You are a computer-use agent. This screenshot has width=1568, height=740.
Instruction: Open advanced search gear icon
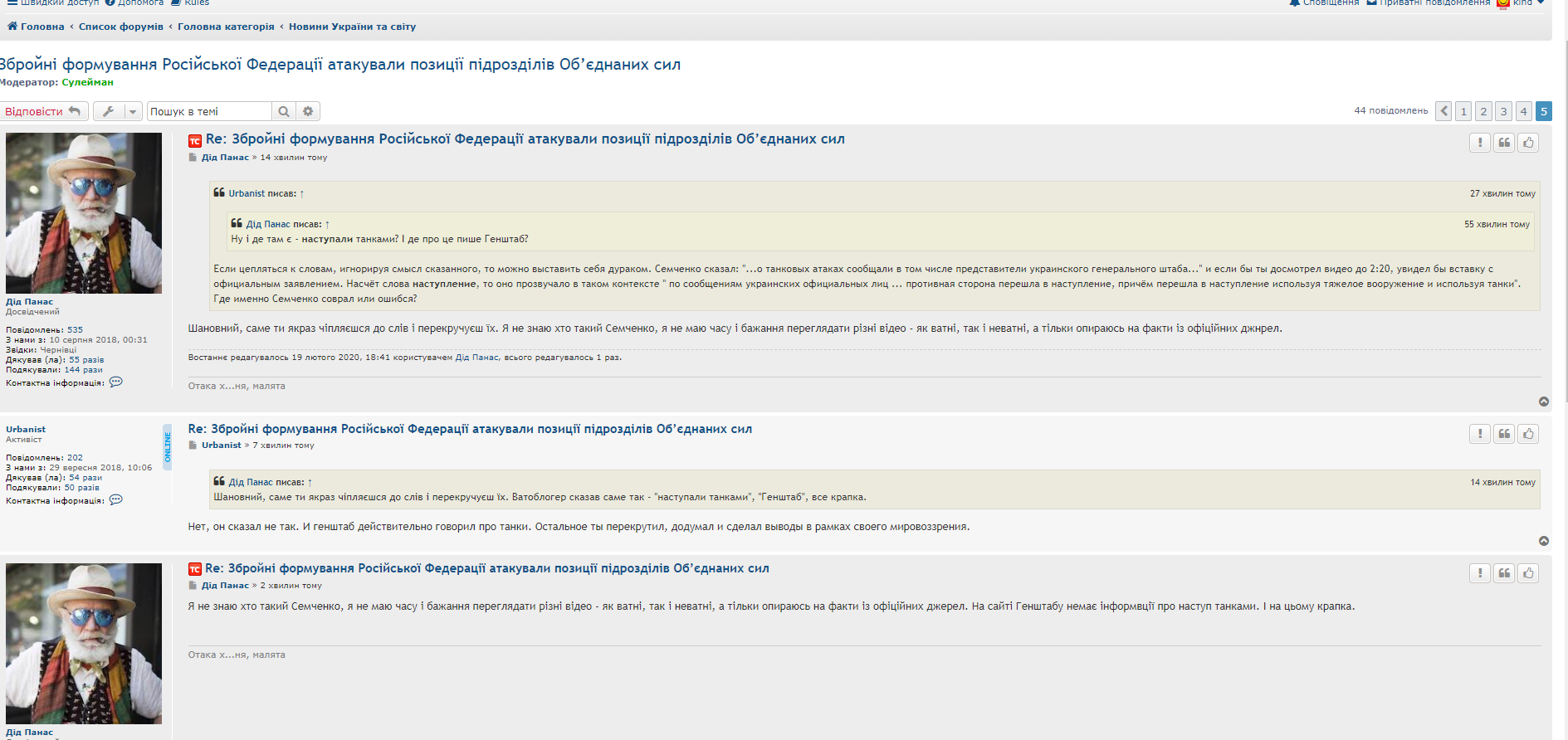pyautogui.click(x=308, y=111)
